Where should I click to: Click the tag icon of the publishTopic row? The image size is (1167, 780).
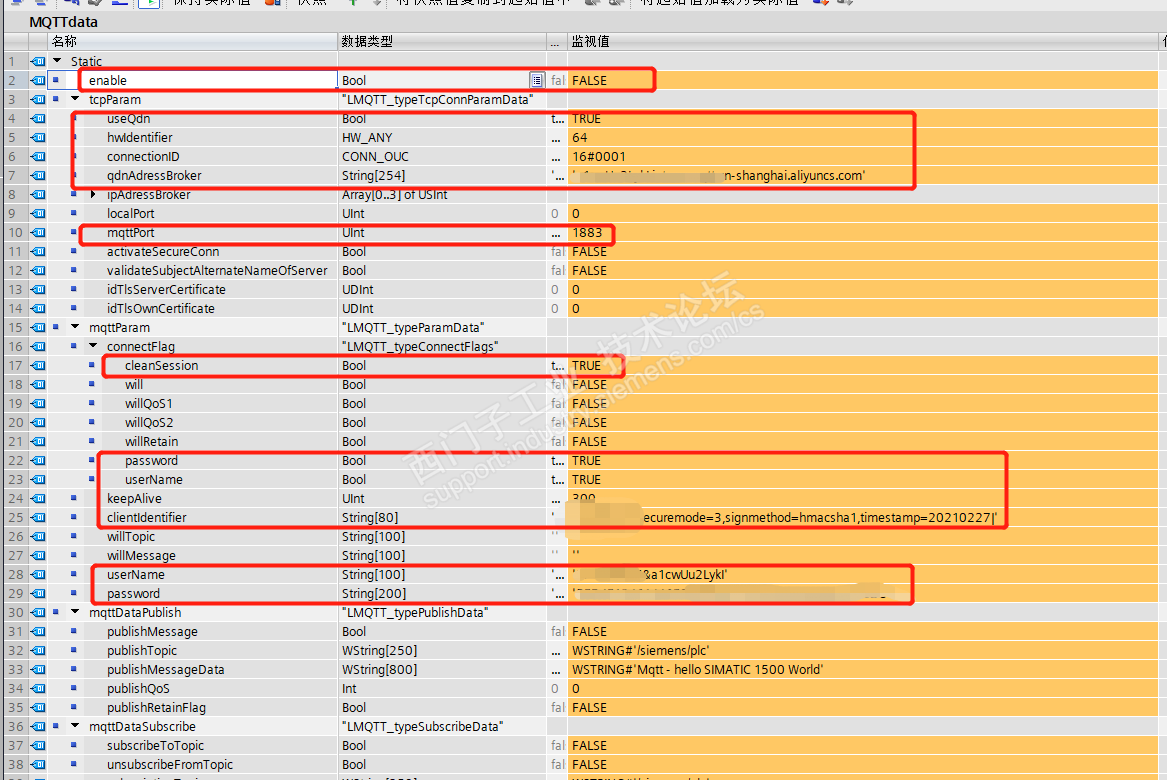coord(38,650)
